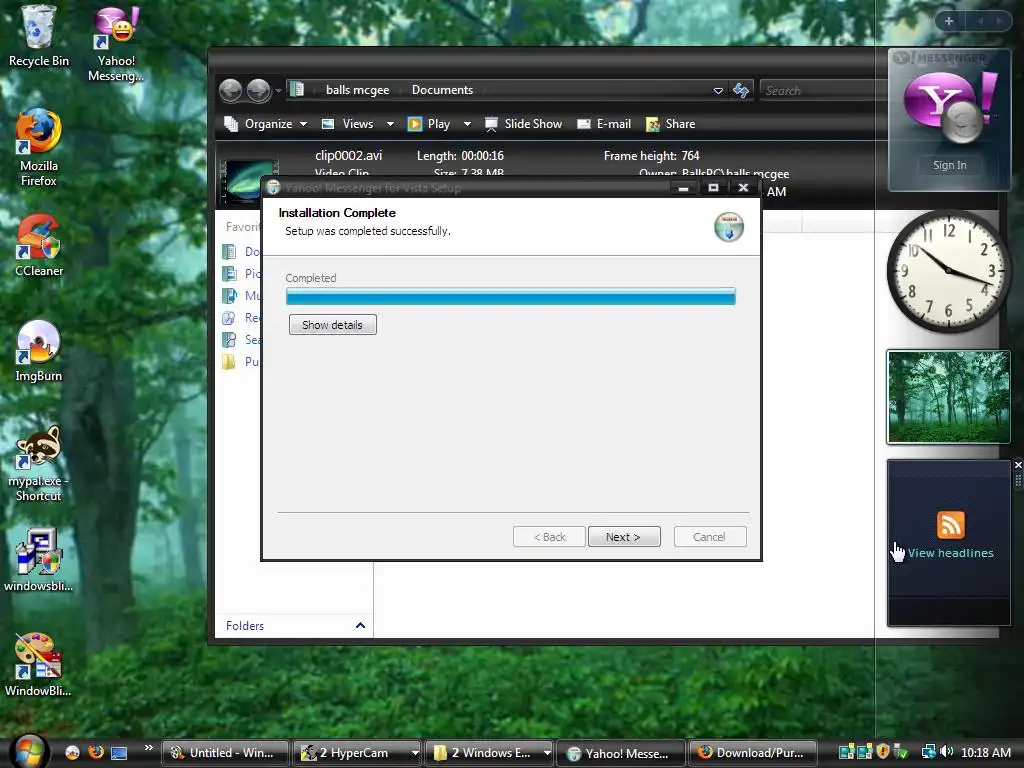Open Yahoo! Messenger desktop shortcut

116,43
